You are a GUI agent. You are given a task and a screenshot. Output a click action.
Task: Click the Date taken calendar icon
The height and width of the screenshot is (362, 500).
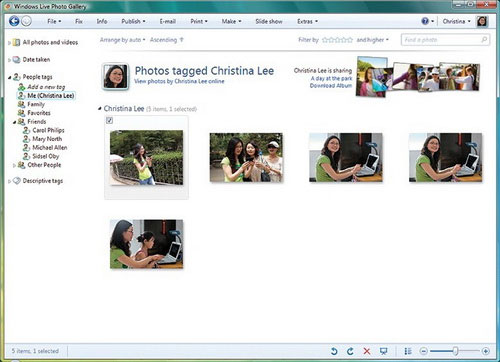click(16, 60)
